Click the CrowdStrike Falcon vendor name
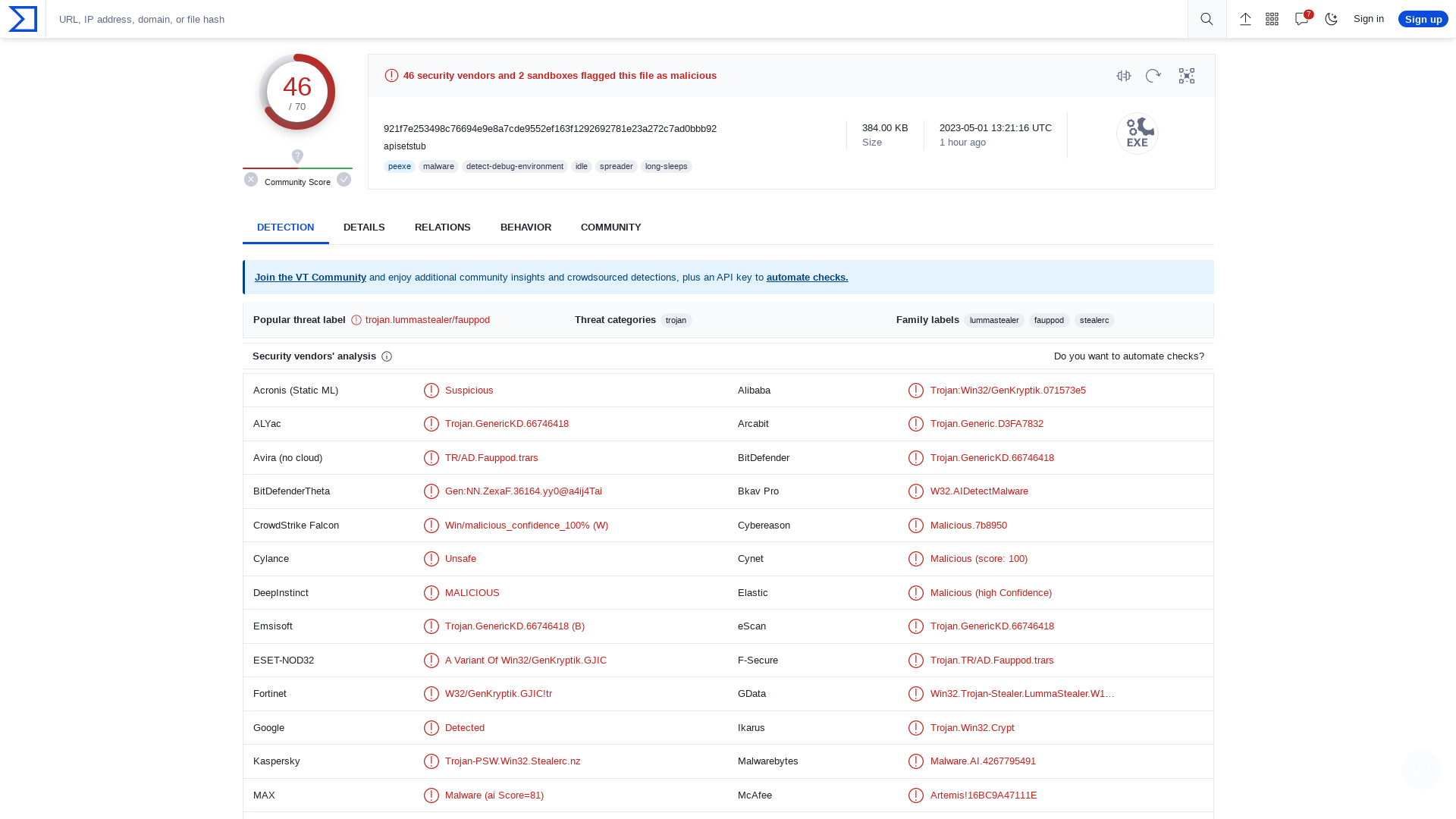 tap(296, 526)
